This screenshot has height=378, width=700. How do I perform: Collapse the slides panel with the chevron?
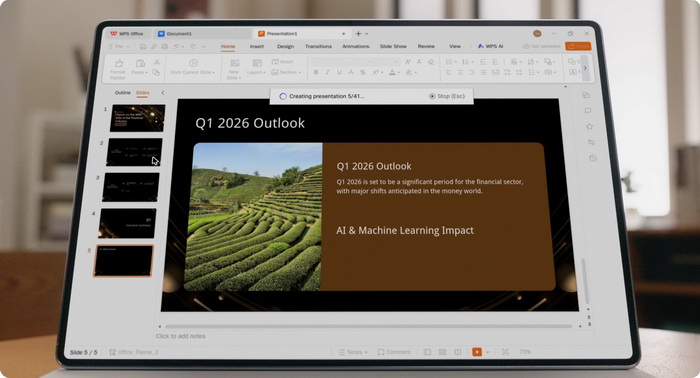162,93
